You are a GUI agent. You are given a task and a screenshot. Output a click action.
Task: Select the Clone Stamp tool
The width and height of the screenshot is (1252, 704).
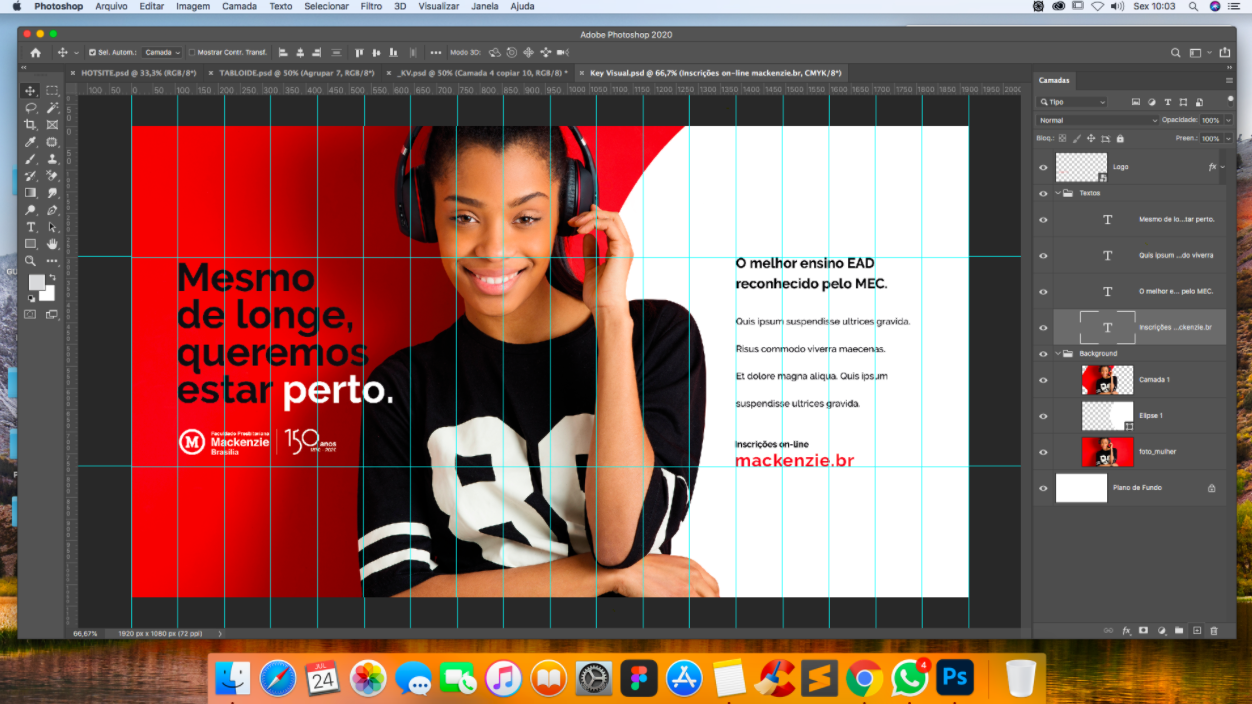(x=52, y=159)
